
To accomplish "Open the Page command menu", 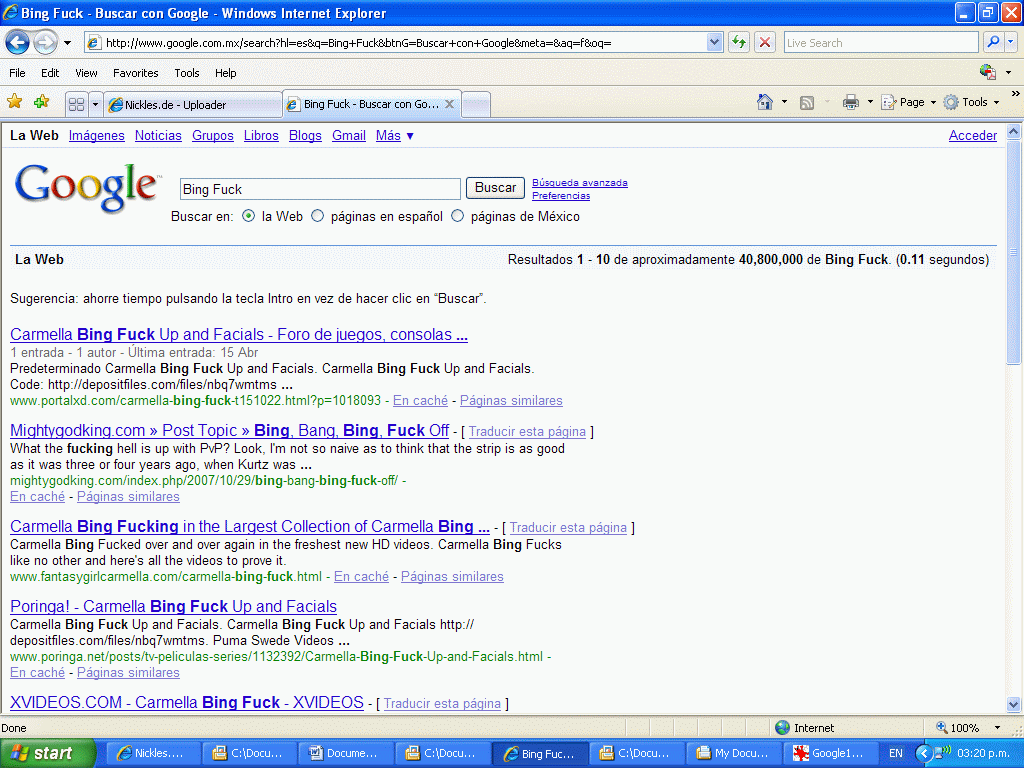I will coord(908,102).
